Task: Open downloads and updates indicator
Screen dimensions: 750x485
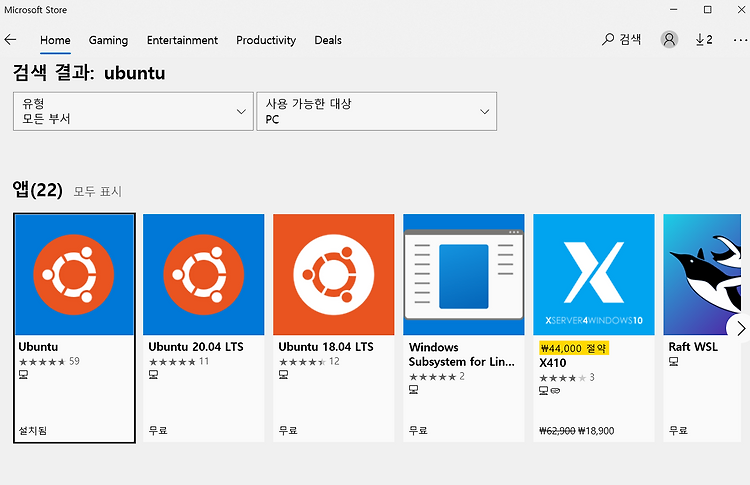Action: pos(704,40)
